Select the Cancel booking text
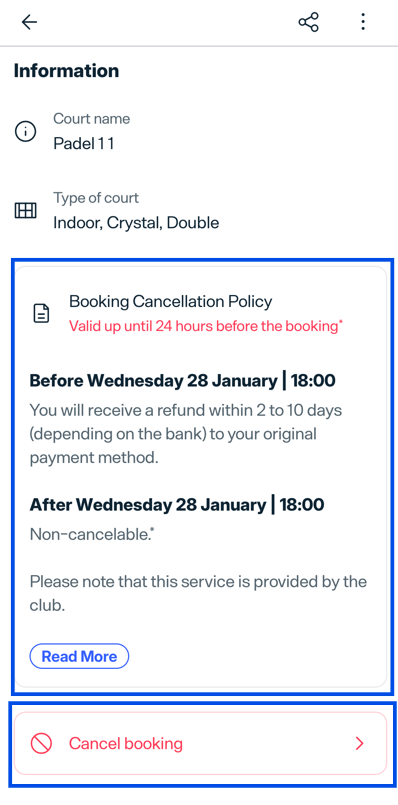 pyautogui.click(x=126, y=743)
